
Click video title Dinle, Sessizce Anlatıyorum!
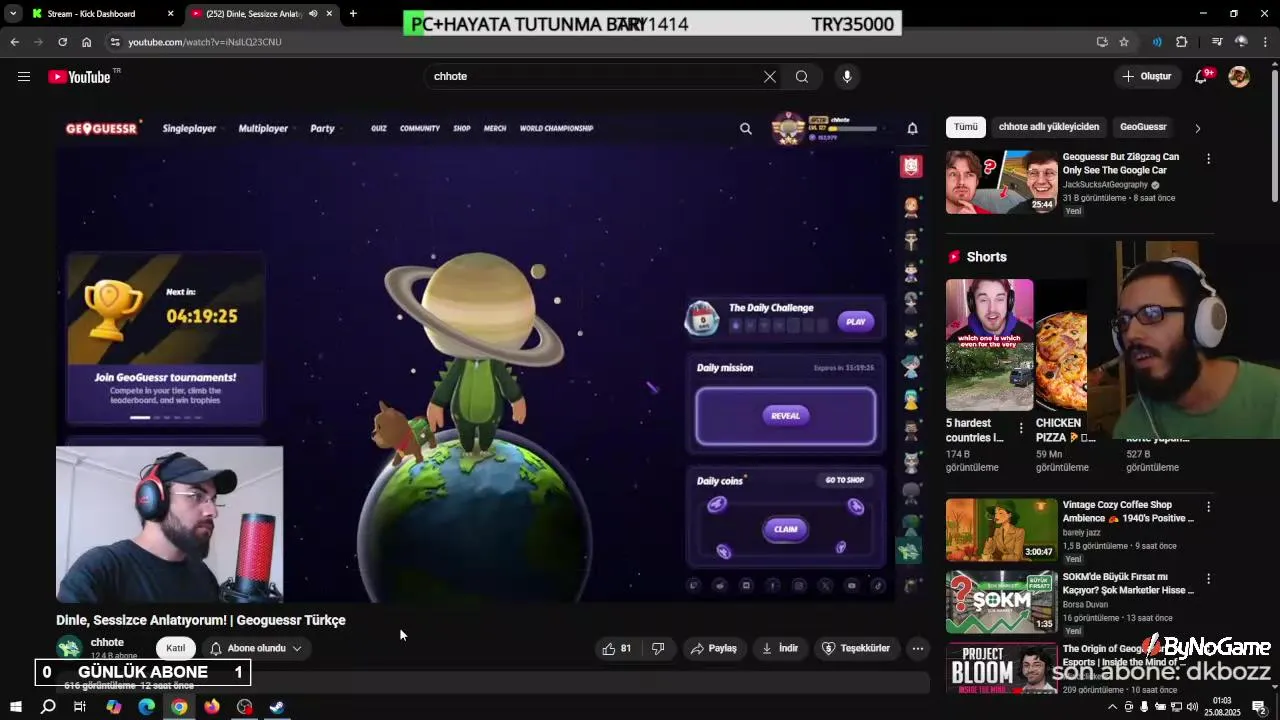(x=201, y=620)
